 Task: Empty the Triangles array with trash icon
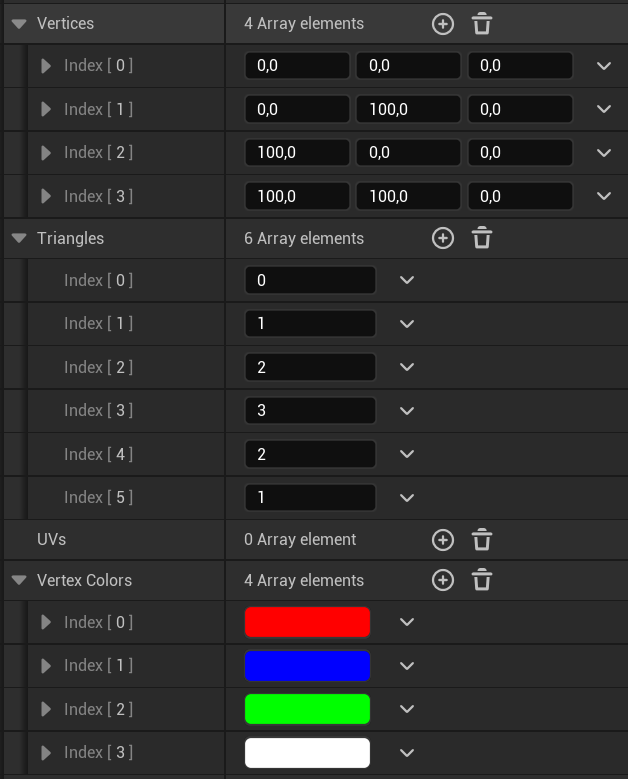tap(482, 238)
